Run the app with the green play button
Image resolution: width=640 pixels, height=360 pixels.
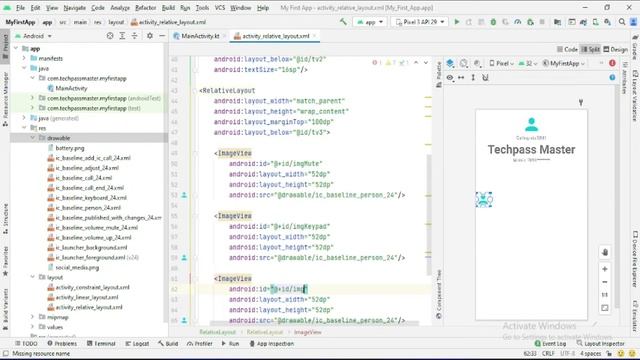(457, 22)
